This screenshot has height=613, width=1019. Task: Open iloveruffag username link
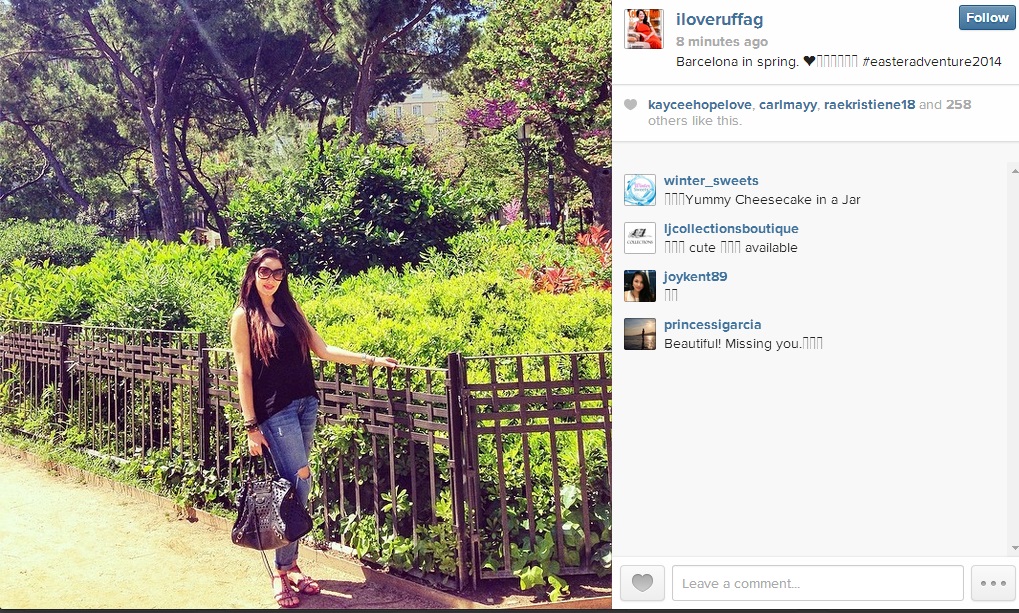(x=719, y=20)
